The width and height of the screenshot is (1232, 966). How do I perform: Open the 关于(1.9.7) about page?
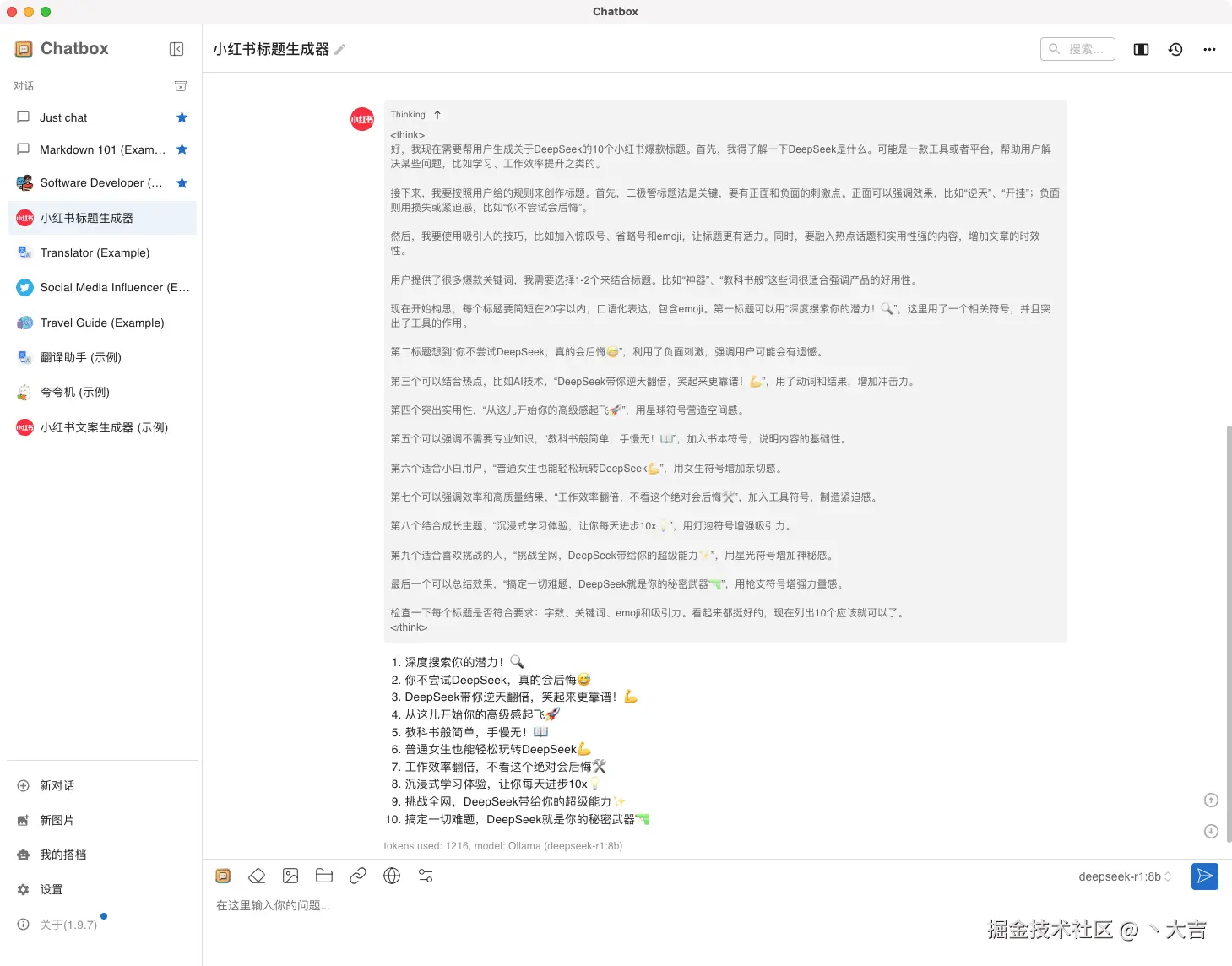(x=102, y=925)
